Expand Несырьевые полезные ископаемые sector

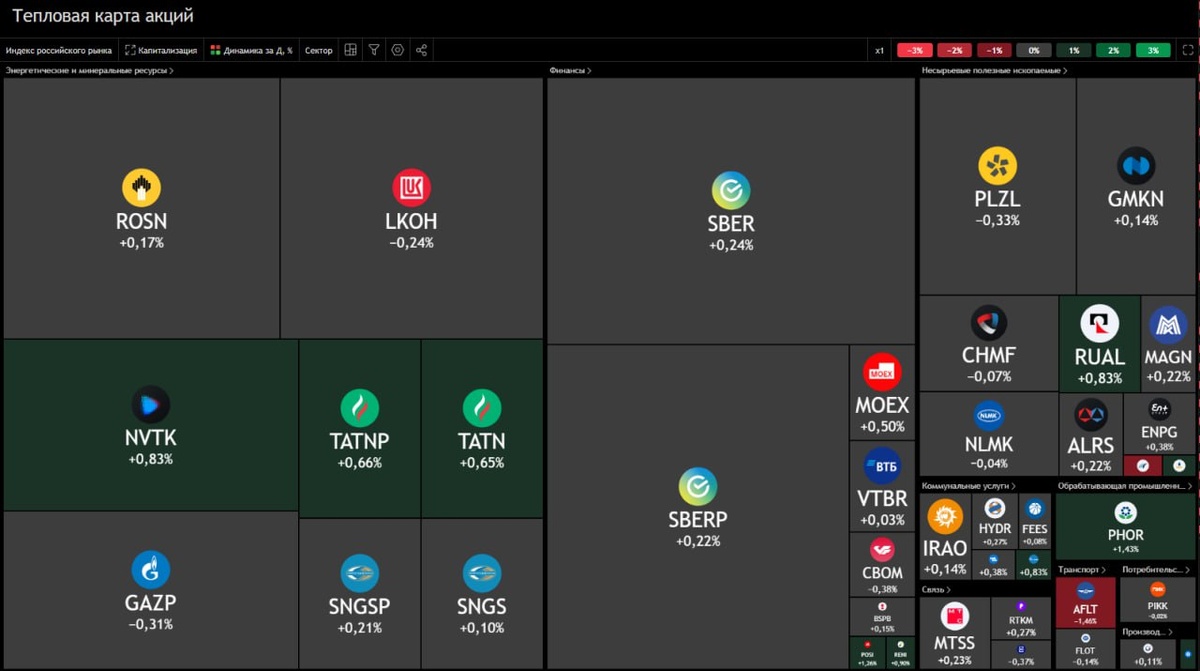(994, 71)
